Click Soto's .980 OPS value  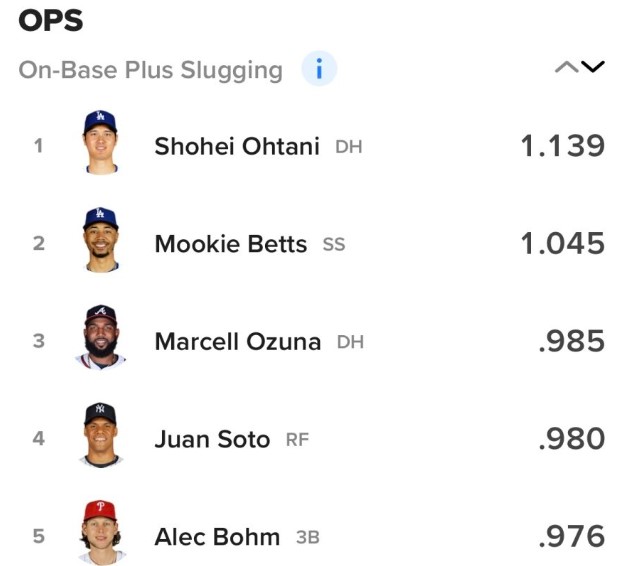(572, 439)
